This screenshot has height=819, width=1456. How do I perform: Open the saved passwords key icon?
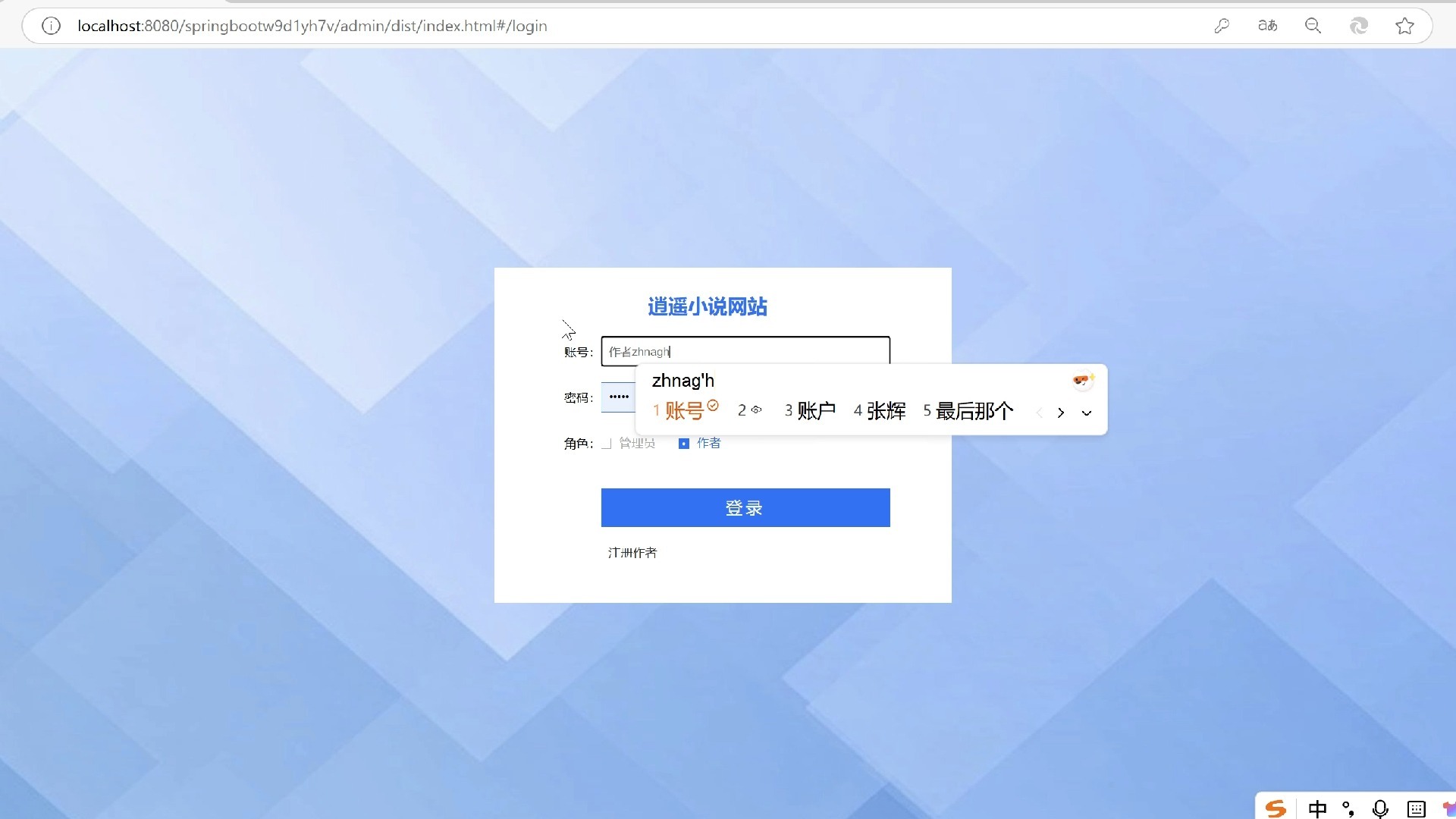(1222, 26)
